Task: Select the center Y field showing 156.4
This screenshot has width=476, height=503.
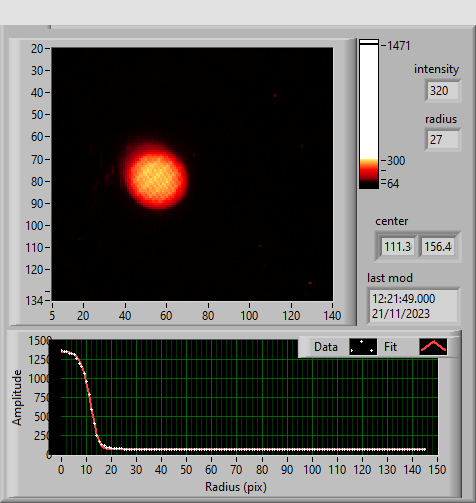Action: pyautogui.click(x=438, y=247)
